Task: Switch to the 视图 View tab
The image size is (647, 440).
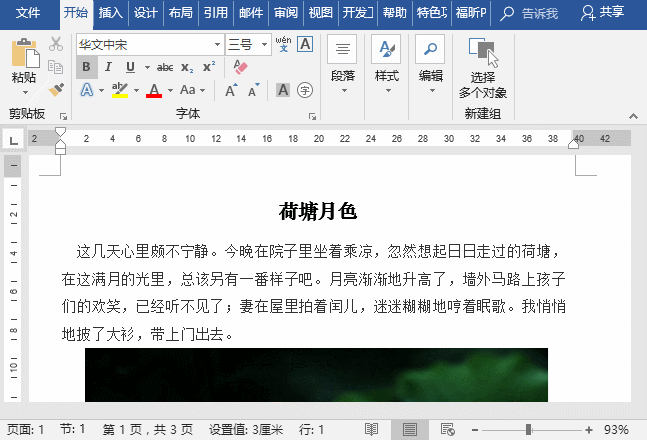Action: coord(321,13)
